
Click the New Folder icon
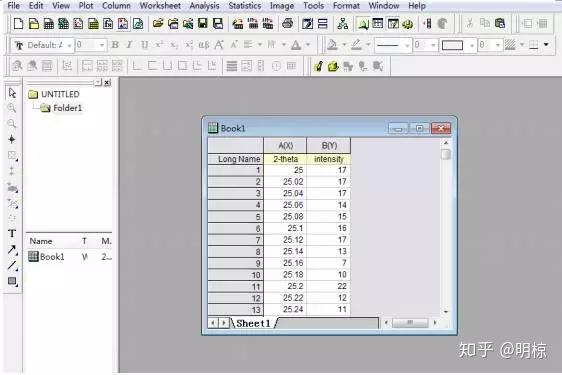34,24
